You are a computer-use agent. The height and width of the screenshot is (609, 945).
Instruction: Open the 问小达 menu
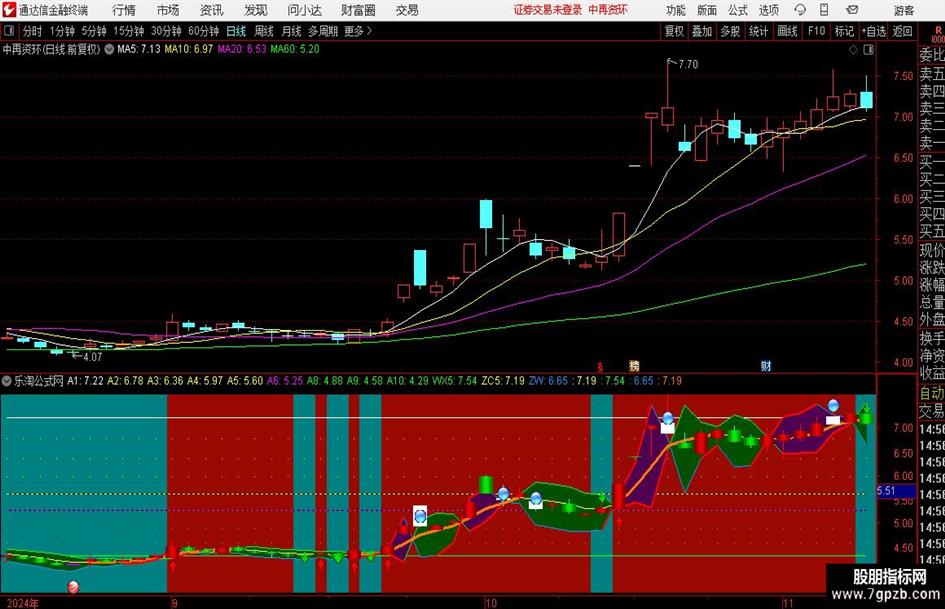[304, 10]
